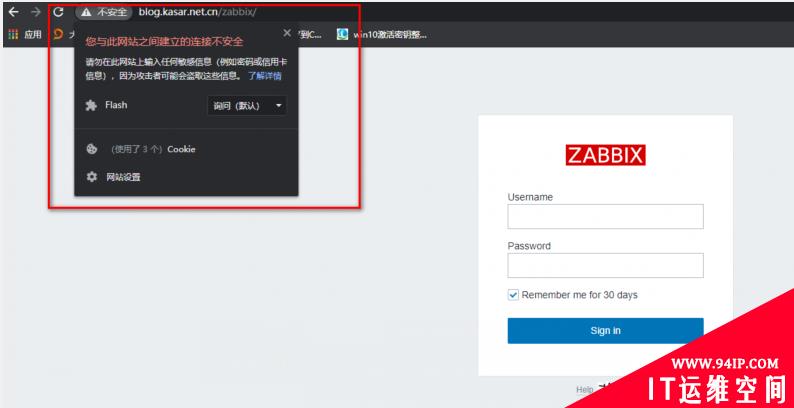Click the blog.kasar.net.cn/zabbix/ address bar URL
Viewport: 794px width, 408px height.
pyautogui.click(x=197, y=12)
